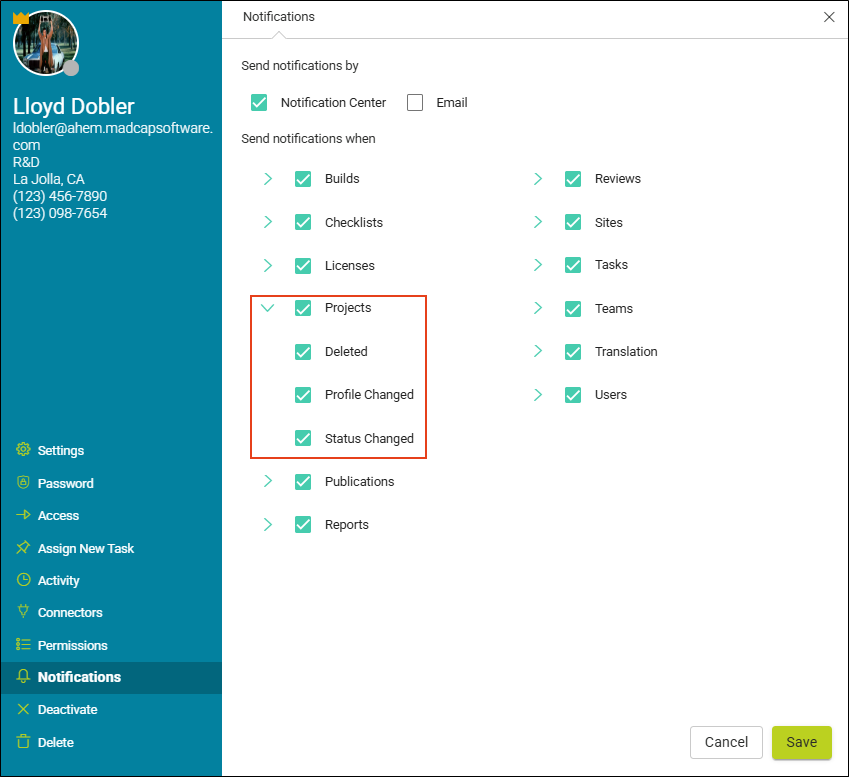Select the Notifications menu item
The height and width of the screenshot is (777, 849).
(111, 677)
